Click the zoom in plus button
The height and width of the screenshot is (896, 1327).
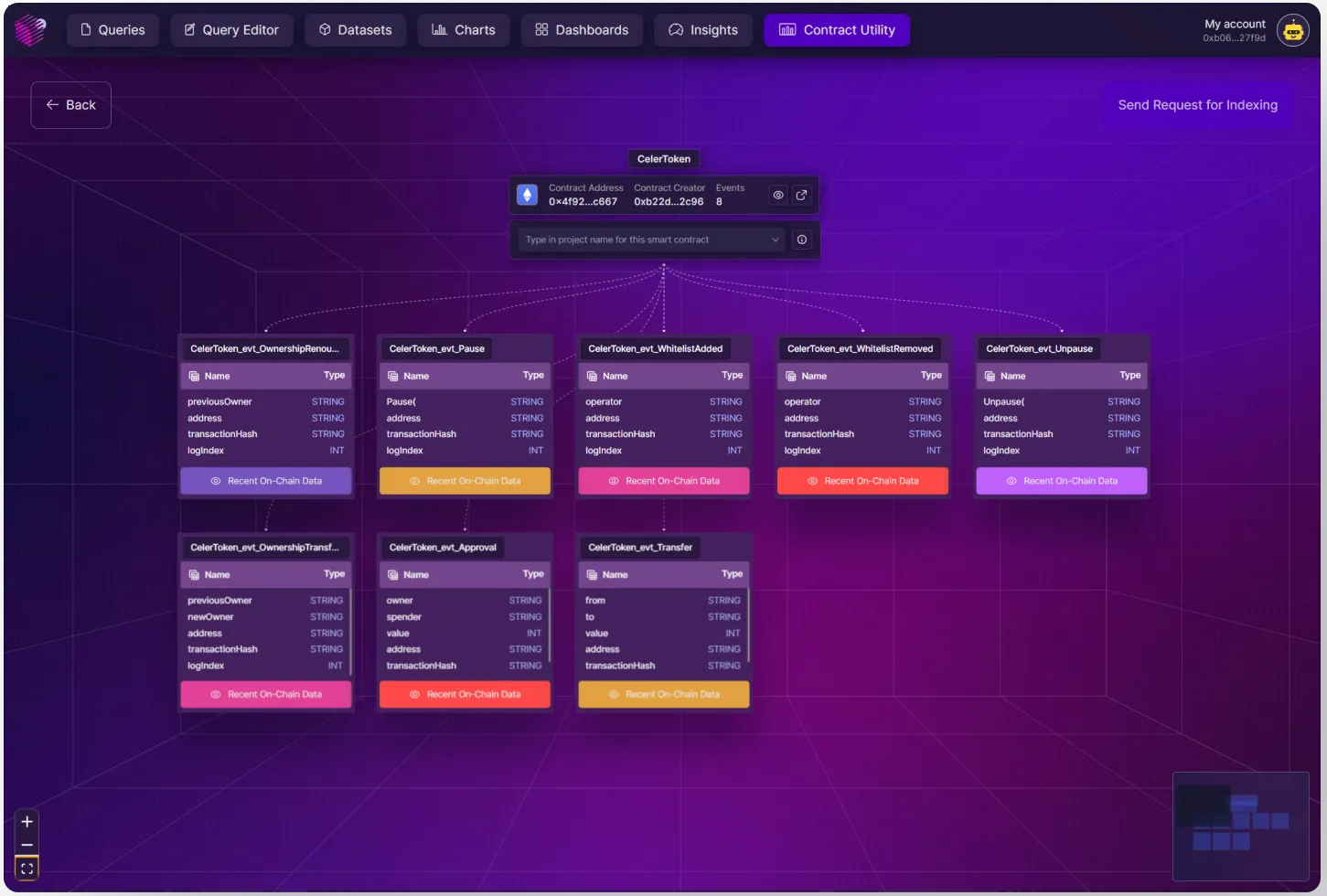27,822
